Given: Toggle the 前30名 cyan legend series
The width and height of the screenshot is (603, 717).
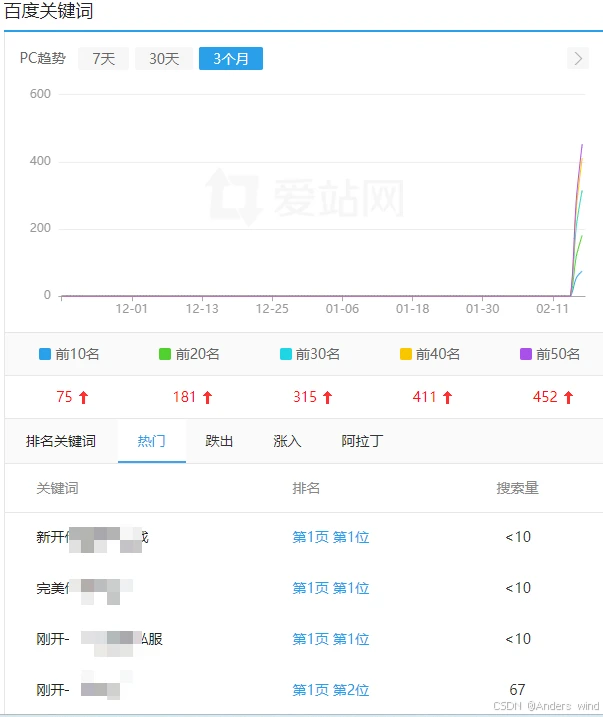Looking at the screenshot, I should point(309,354).
